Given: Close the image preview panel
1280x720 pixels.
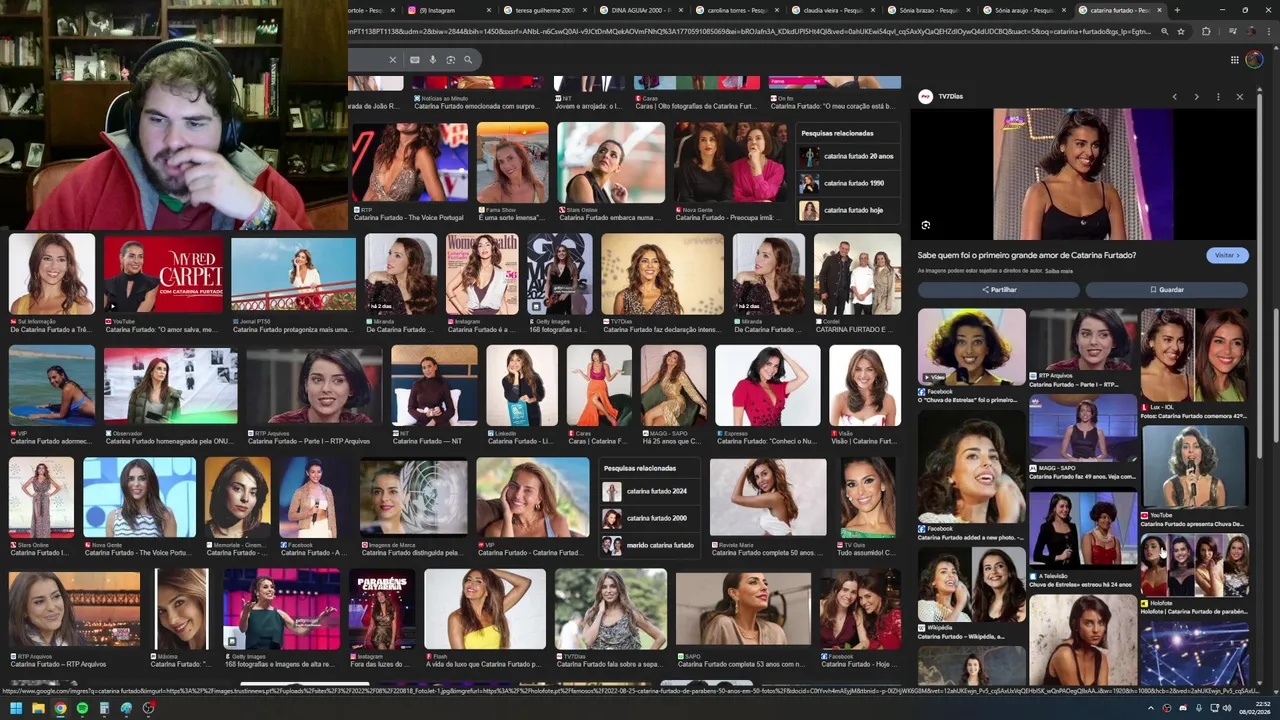Looking at the screenshot, I should tap(1240, 97).
